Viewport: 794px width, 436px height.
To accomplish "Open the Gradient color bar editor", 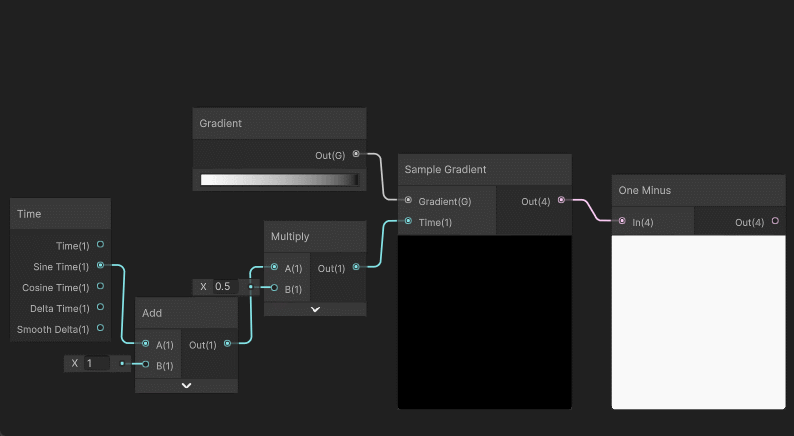I will [x=279, y=180].
